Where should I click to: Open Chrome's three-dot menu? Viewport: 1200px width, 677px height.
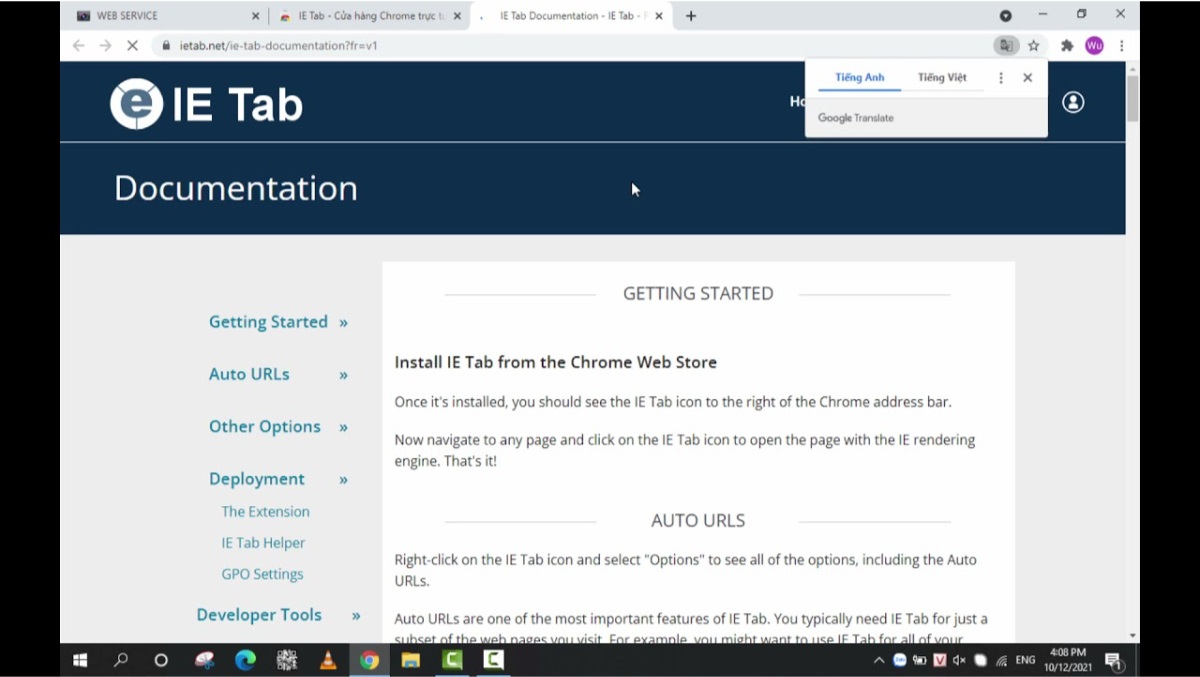click(1122, 45)
